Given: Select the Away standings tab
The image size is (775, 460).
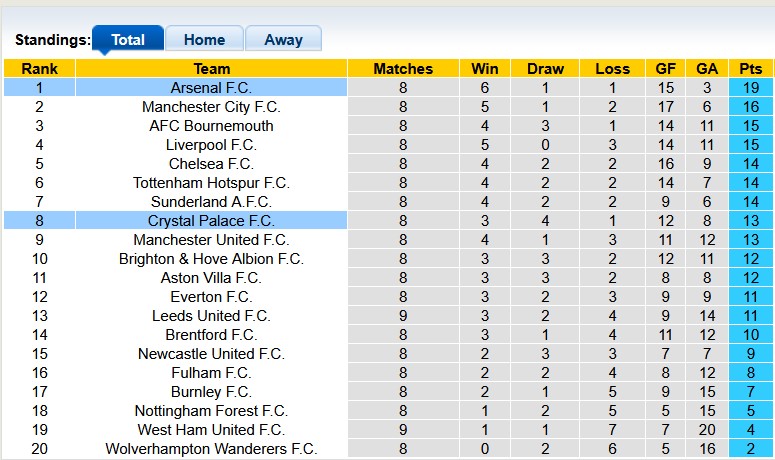Looking at the screenshot, I should point(283,40).
